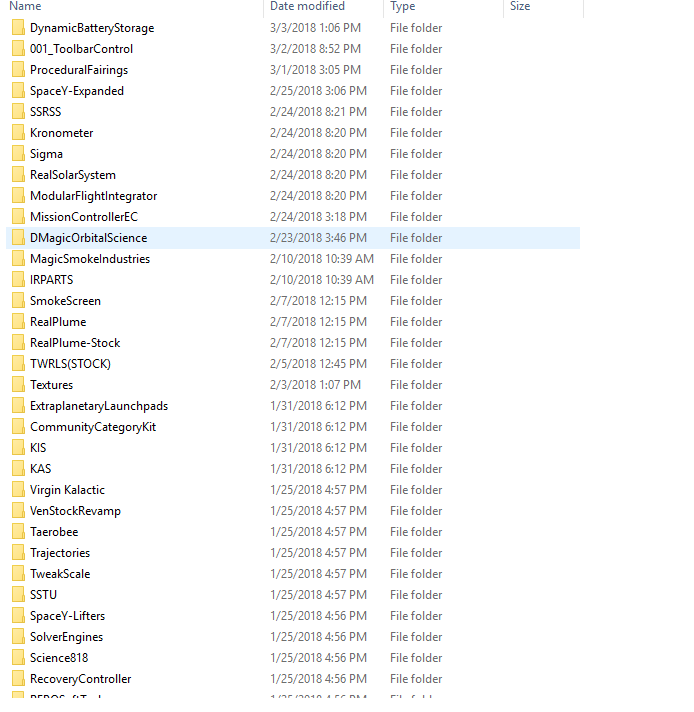This screenshot has height=712, width=694.
Task: Click File folder type in Textures row
Action: click(x=416, y=385)
